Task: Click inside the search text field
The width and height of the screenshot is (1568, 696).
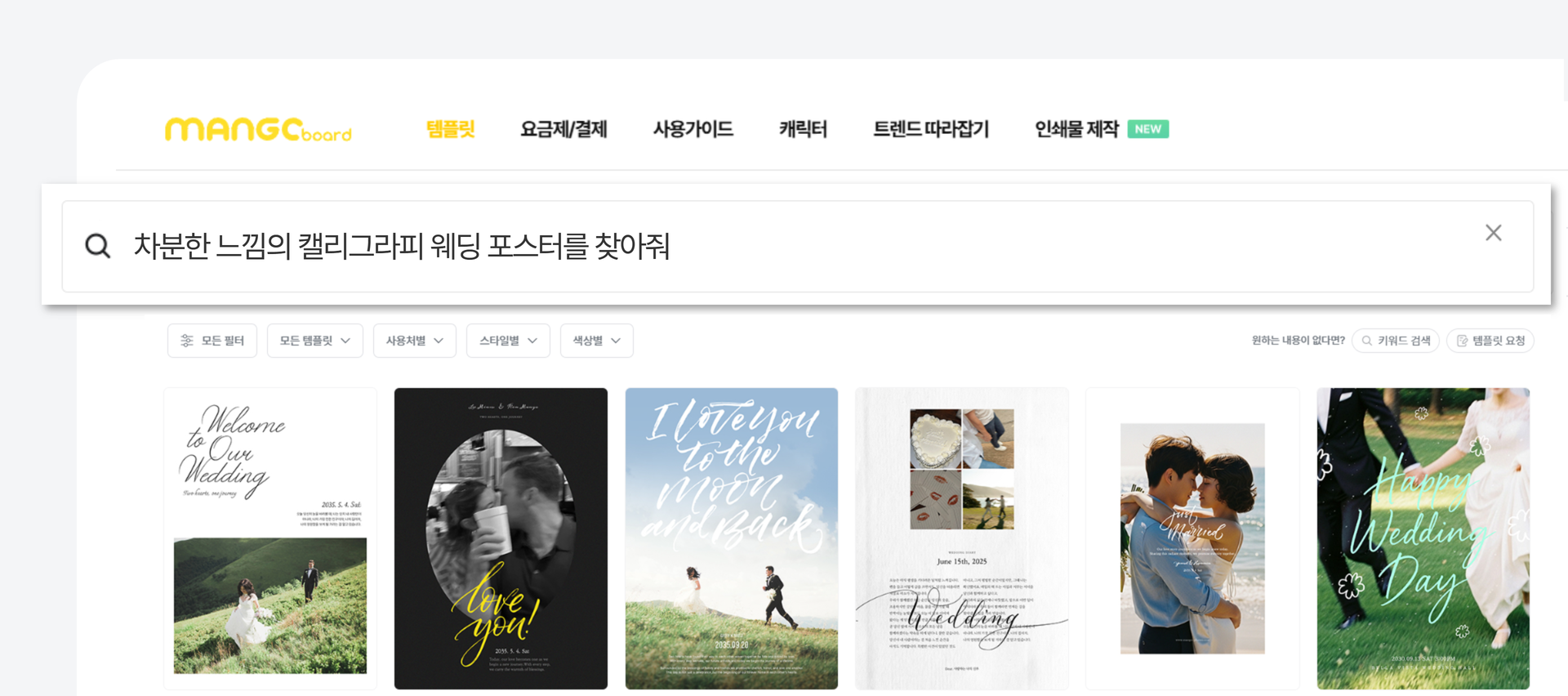Action: point(797,246)
